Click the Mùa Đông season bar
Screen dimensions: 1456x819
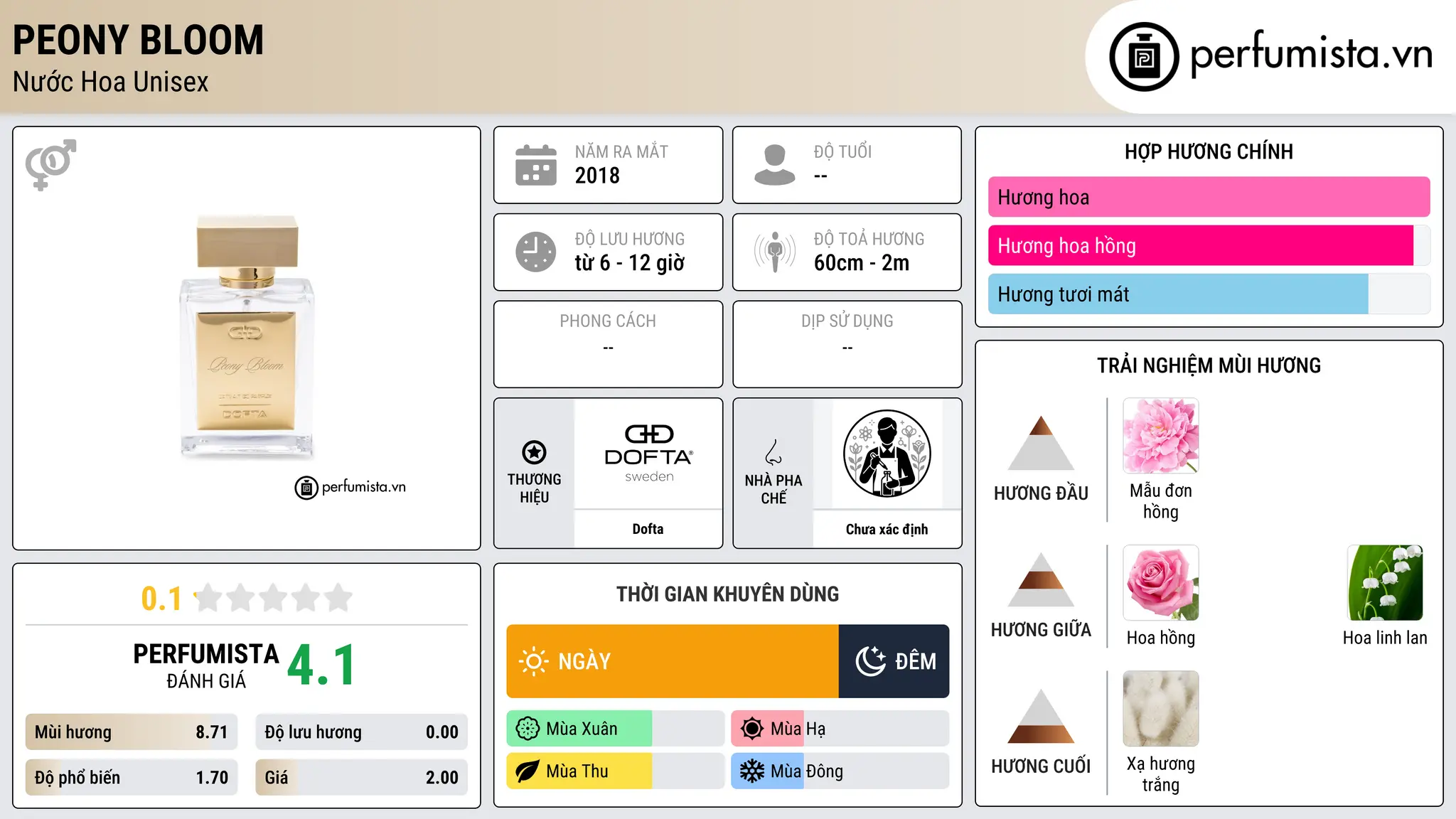(x=840, y=771)
